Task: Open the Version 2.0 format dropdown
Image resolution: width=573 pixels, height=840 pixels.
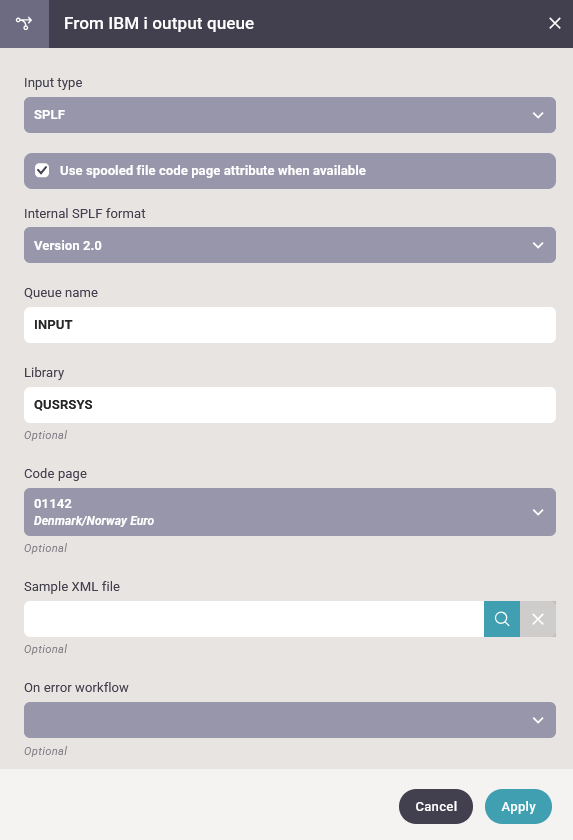Action: pyautogui.click(x=290, y=245)
